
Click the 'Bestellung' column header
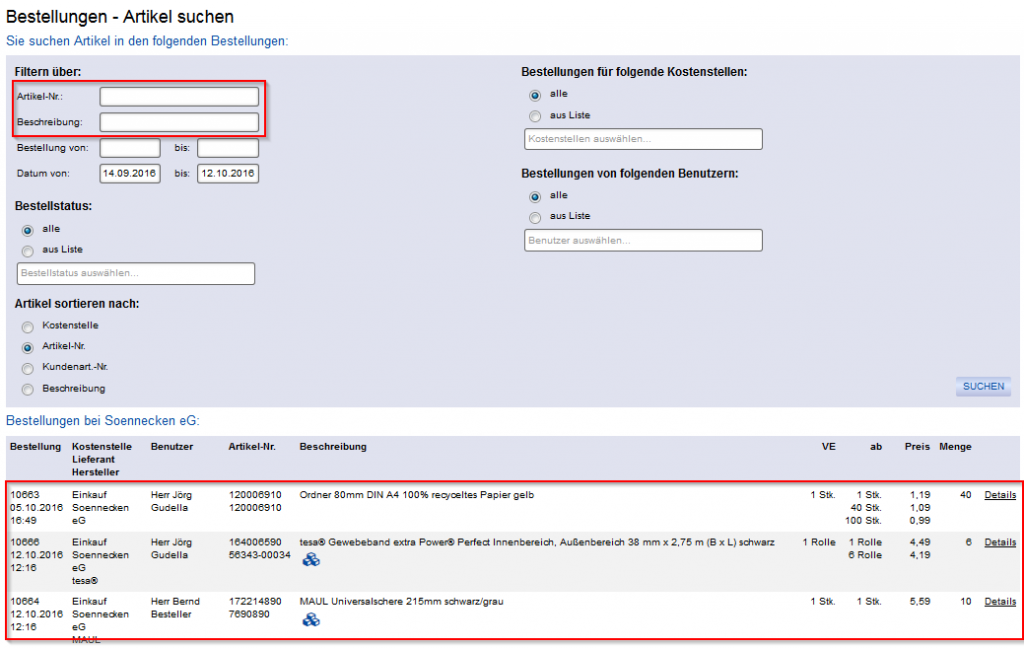coord(35,447)
